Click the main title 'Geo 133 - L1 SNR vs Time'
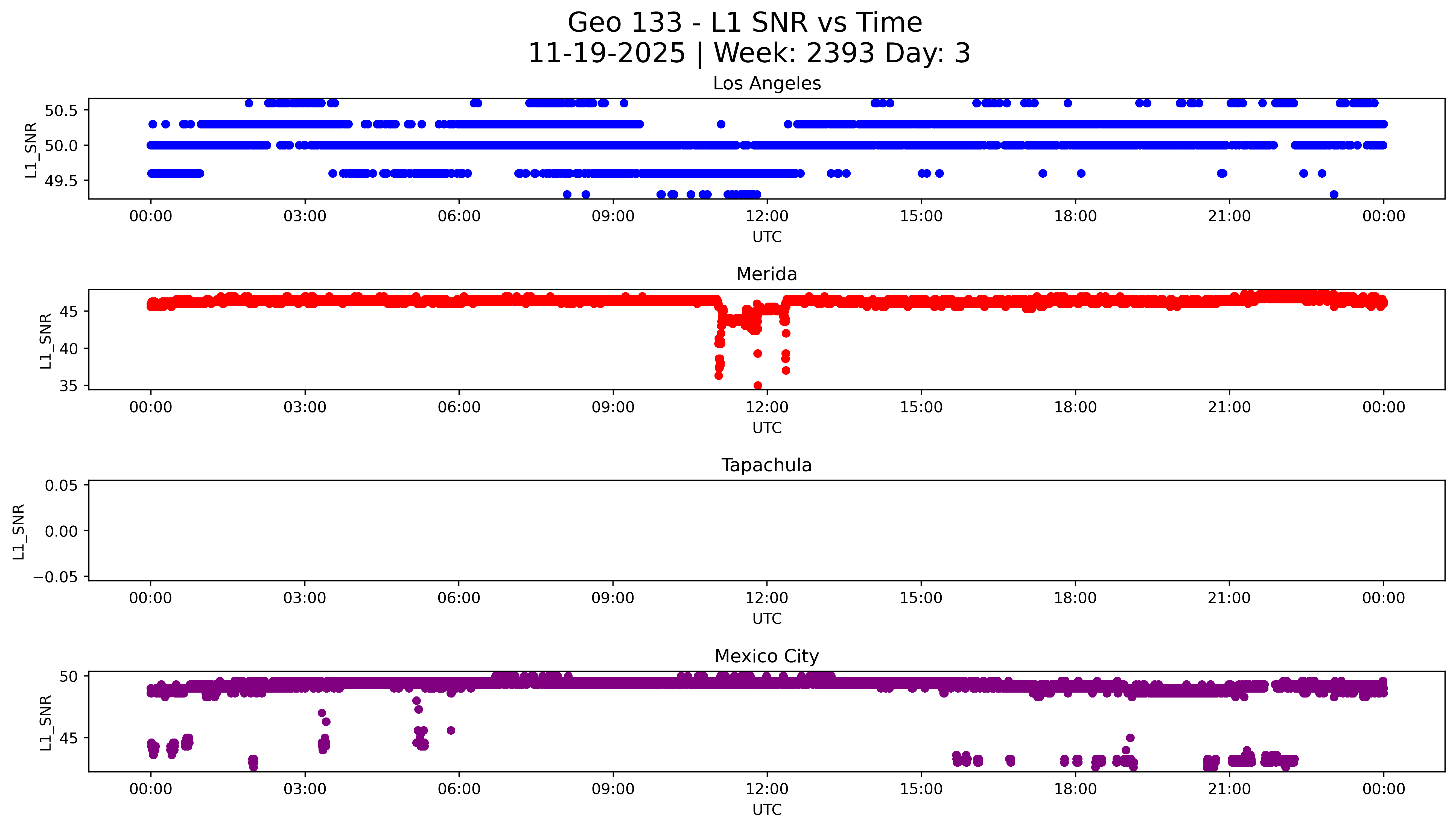 745,23
